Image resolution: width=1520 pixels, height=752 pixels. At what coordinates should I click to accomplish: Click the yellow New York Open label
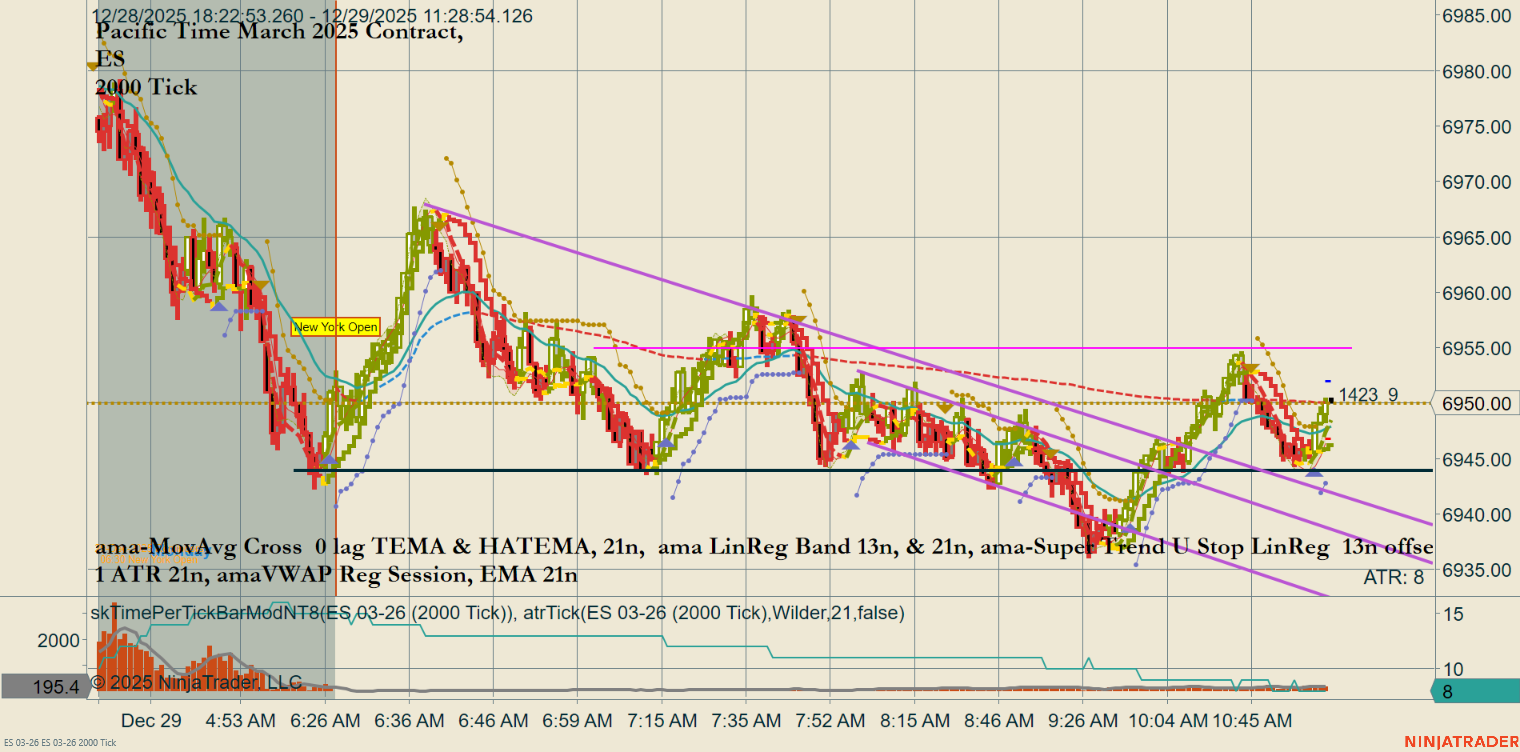pyautogui.click(x=335, y=327)
